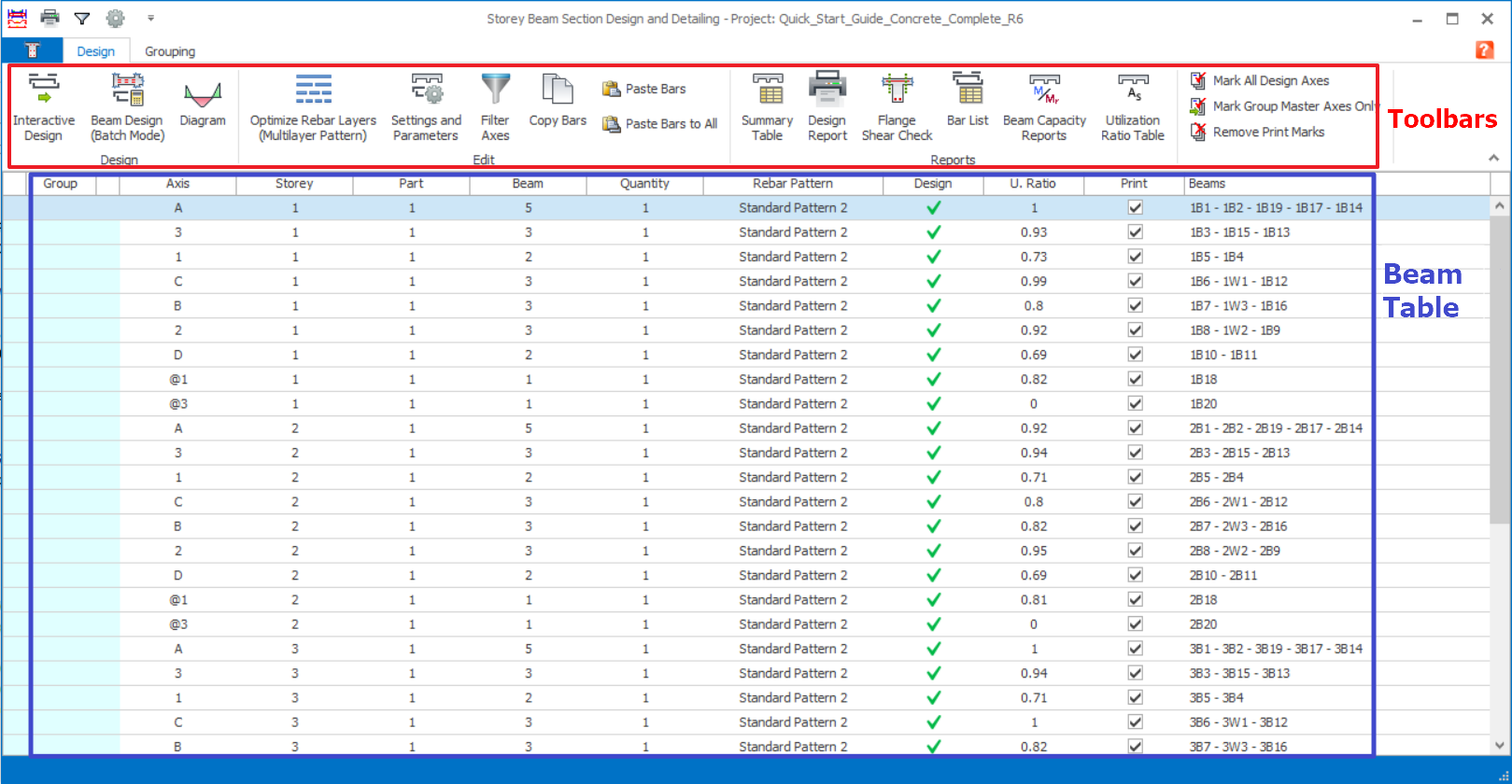Select the U. Ratio cell 0.93

coord(1034,232)
